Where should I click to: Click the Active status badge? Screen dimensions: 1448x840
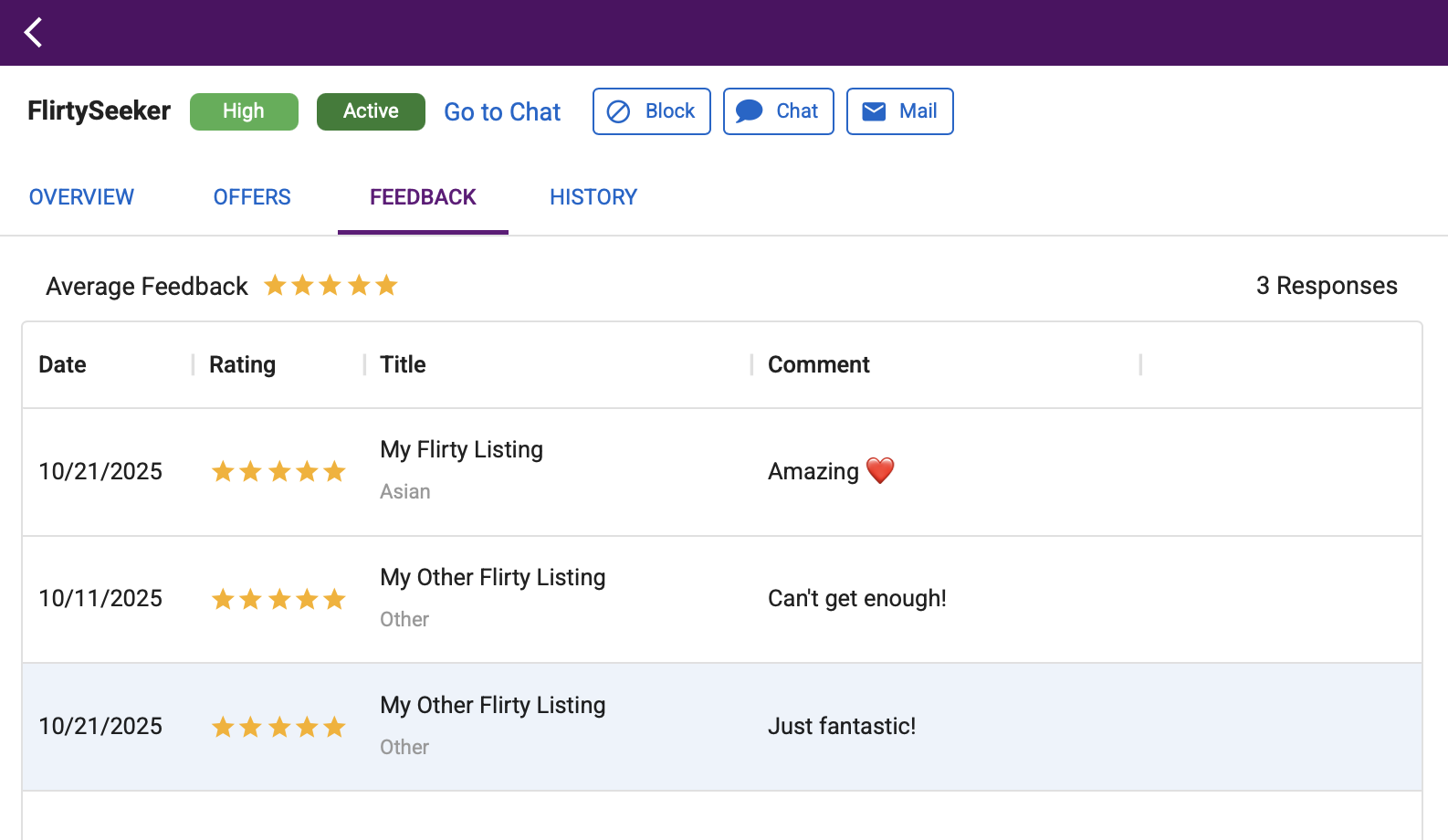point(371,111)
